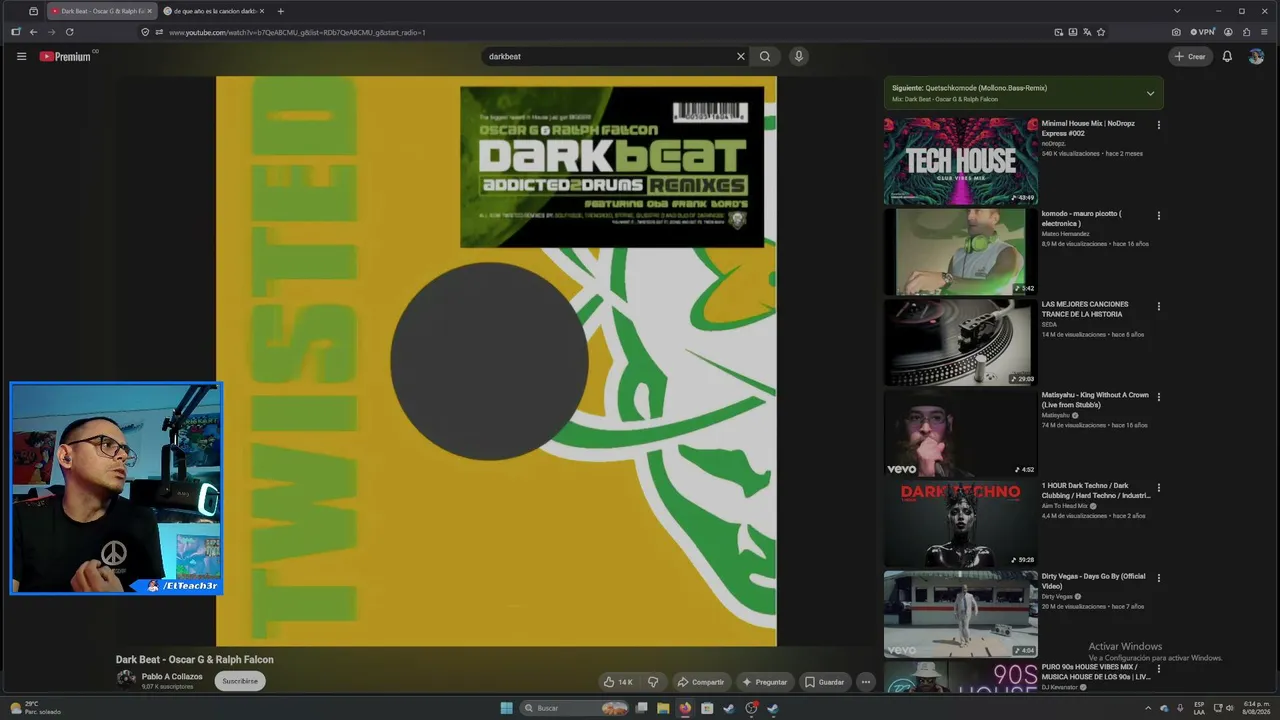1280x720 pixels.
Task: Save video with Guardar
Action: coord(825,682)
